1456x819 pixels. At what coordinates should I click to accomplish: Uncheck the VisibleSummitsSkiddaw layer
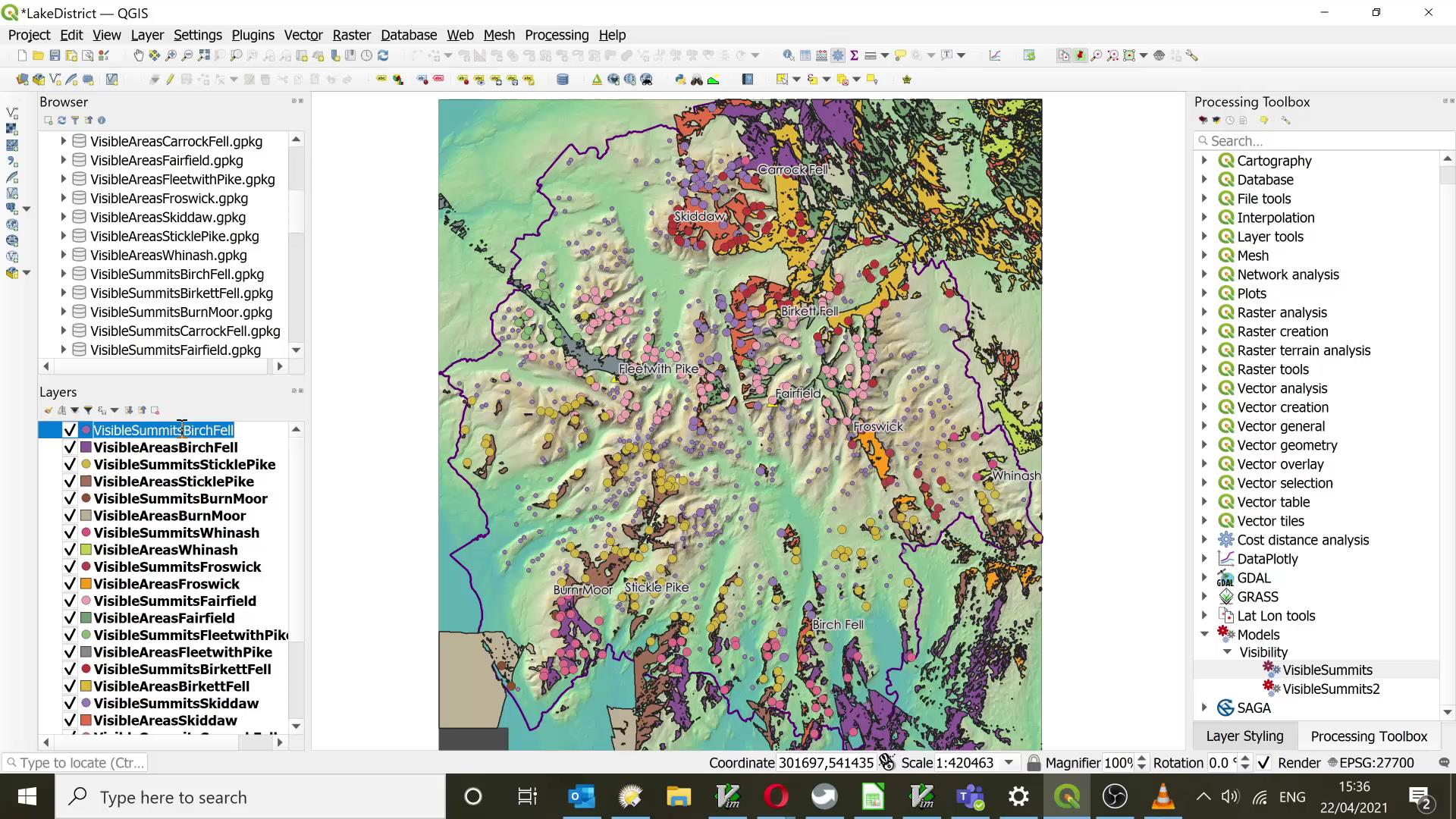coord(70,704)
